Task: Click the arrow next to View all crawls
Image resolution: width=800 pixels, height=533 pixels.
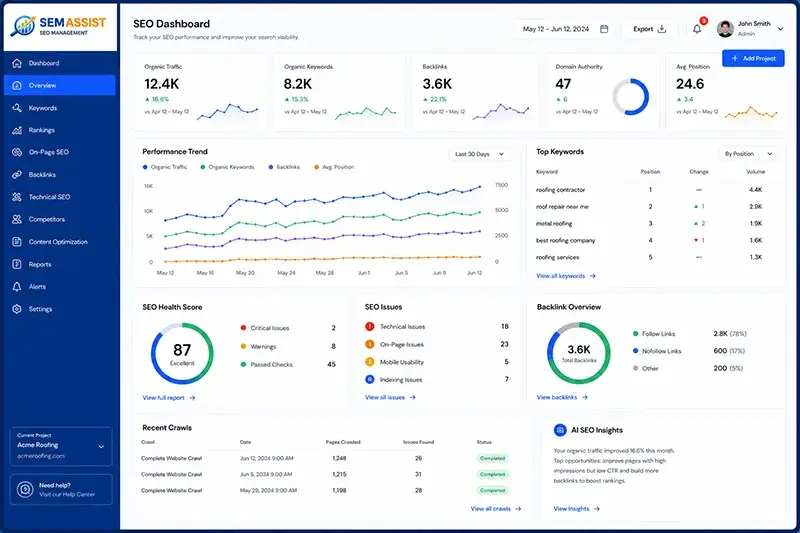Action: point(518,509)
